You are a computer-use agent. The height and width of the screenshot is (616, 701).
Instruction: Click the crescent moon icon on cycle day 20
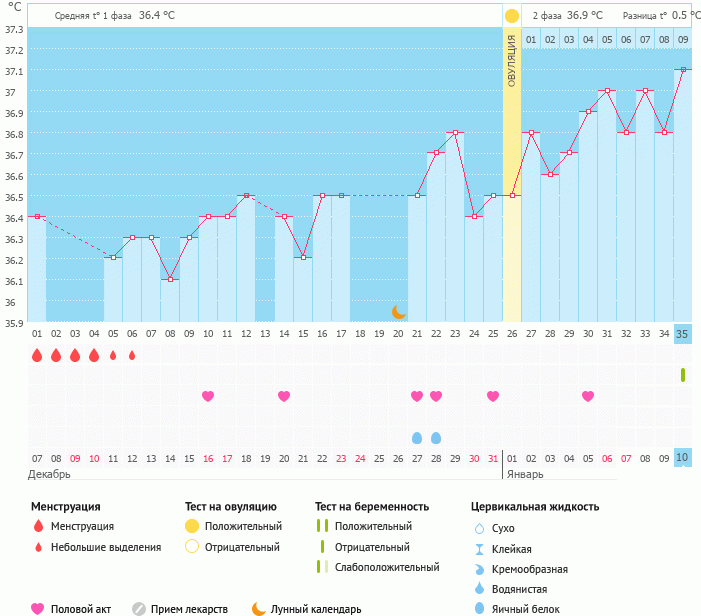pyautogui.click(x=398, y=312)
